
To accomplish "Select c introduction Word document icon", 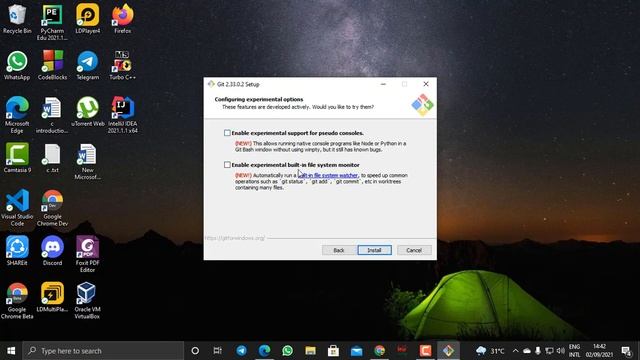I will pyautogui.click(x=52, y=115).
